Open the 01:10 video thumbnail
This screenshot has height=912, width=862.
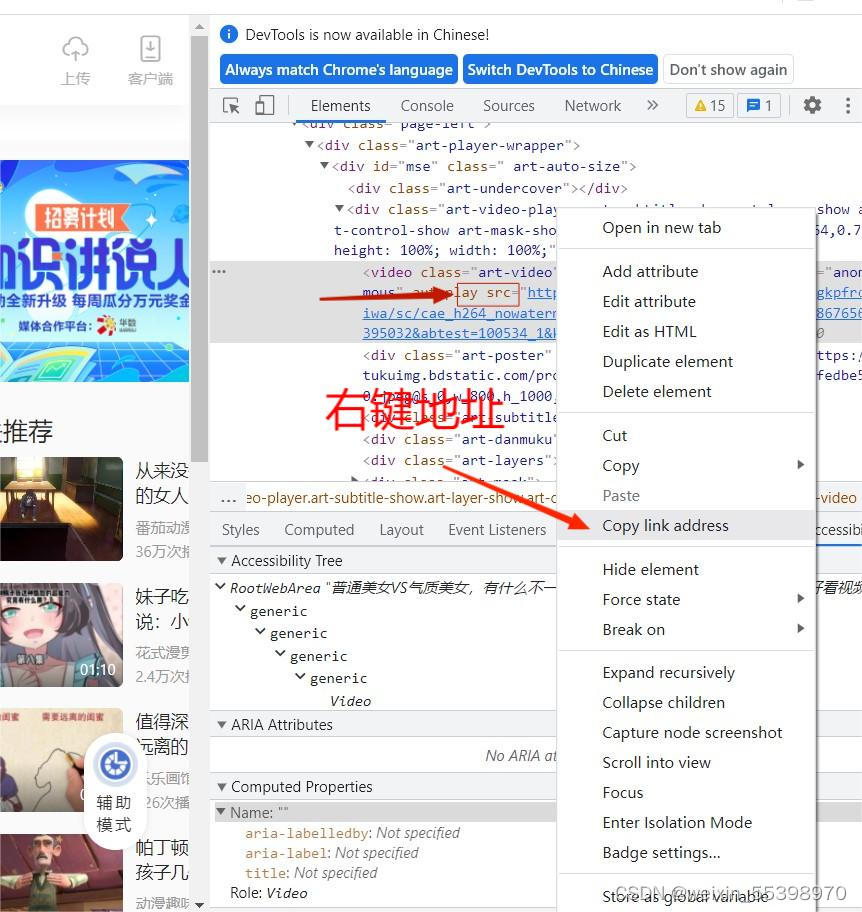(62, 635)
